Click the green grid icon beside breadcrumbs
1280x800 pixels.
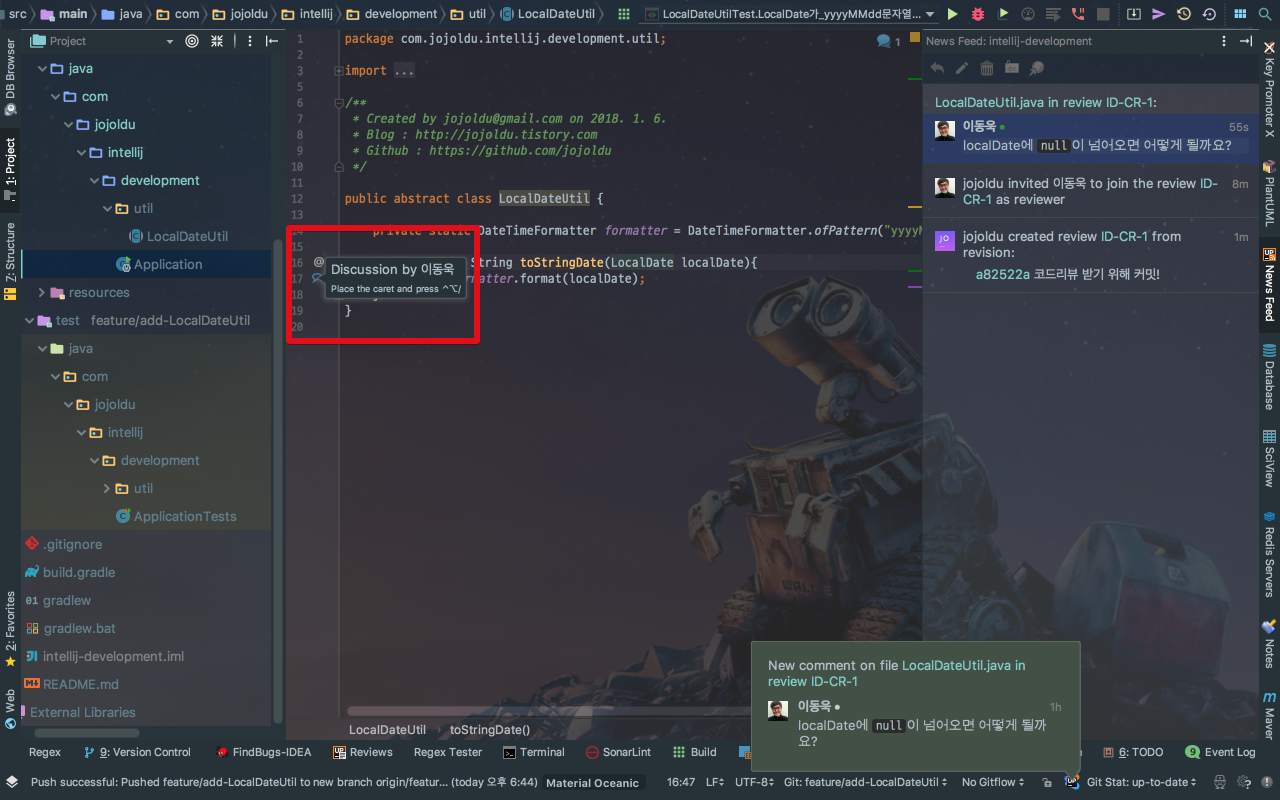pyautogui.click(x=624, y=14)
